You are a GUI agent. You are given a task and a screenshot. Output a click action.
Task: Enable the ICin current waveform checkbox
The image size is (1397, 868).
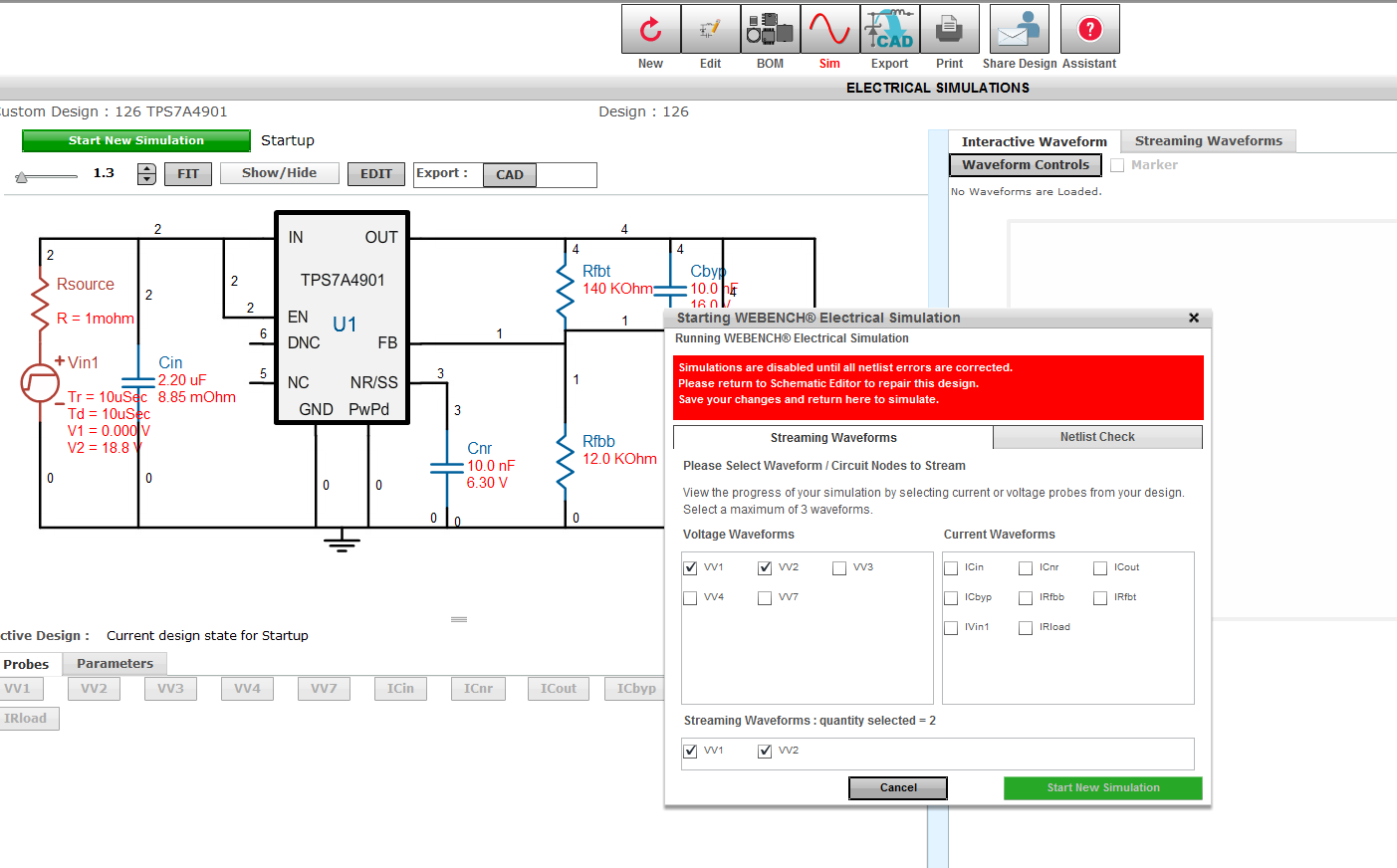point(951,568)
